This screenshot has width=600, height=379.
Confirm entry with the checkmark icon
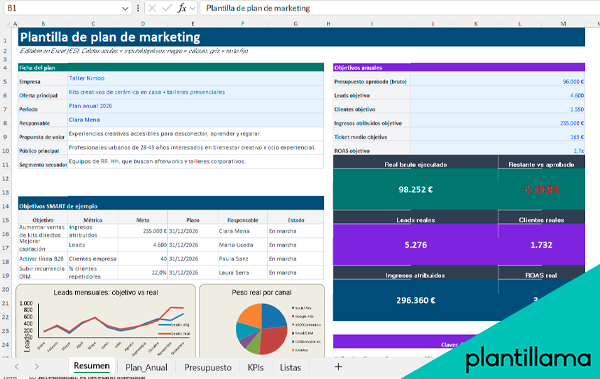click(167, 8)
